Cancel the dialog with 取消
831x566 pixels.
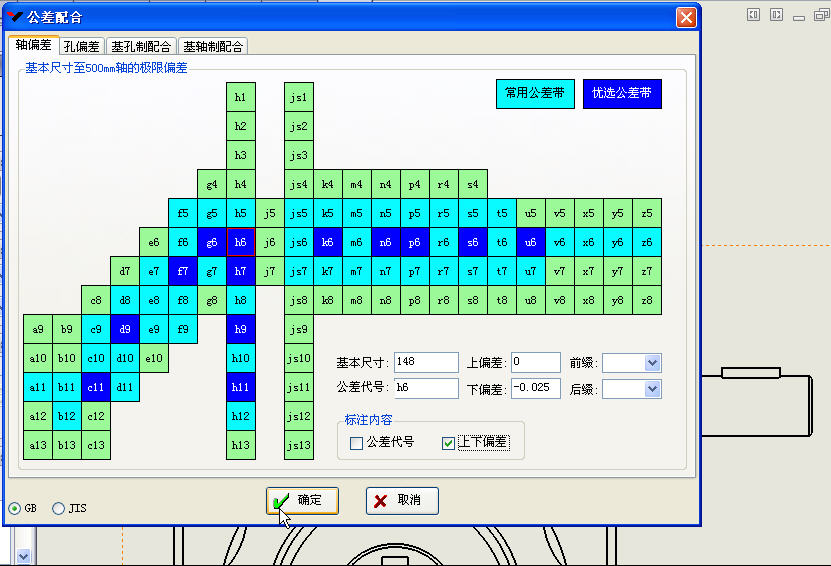click(x=402, y=500)
